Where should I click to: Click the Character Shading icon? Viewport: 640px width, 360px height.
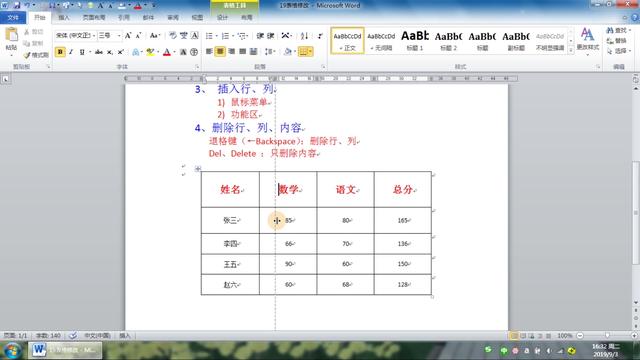[x=183, y=52]
